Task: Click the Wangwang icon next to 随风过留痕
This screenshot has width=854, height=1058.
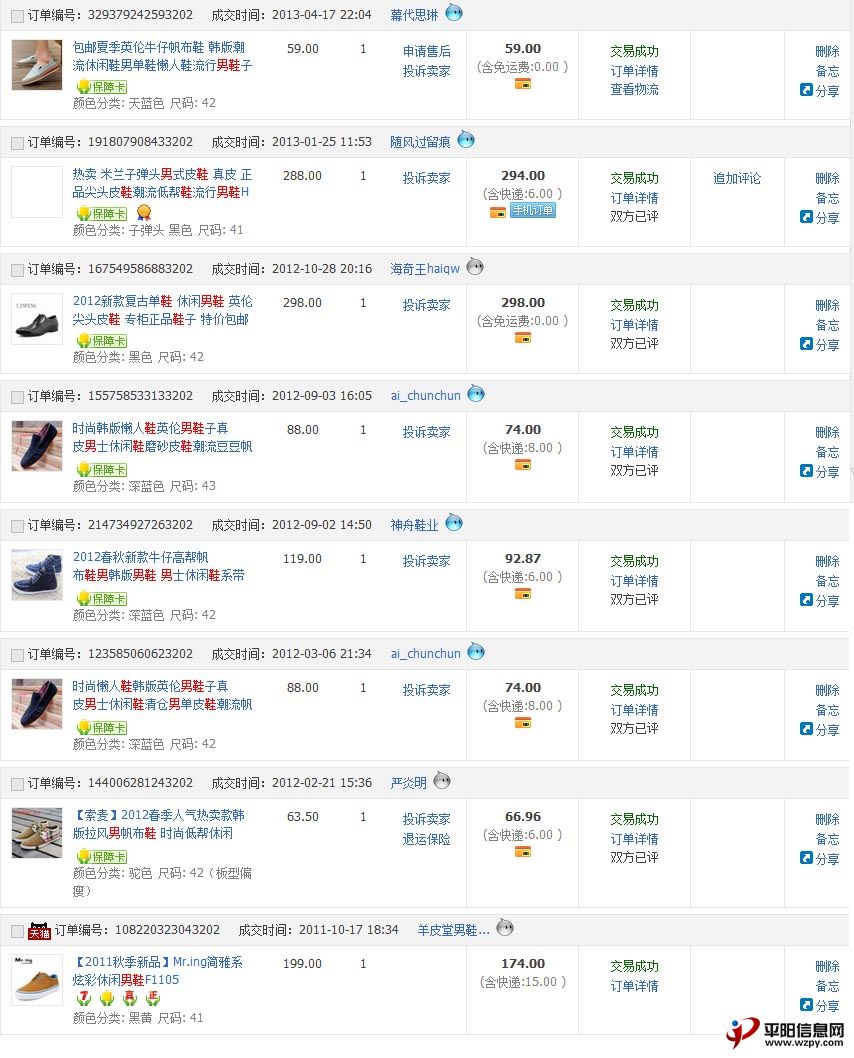Action: (x=466, y=140)
